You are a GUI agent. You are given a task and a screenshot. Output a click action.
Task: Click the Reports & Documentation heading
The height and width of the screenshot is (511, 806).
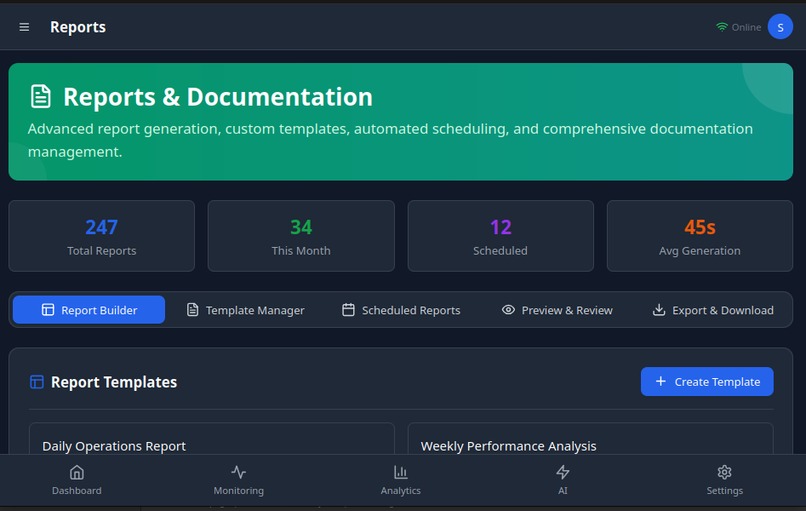217,97
